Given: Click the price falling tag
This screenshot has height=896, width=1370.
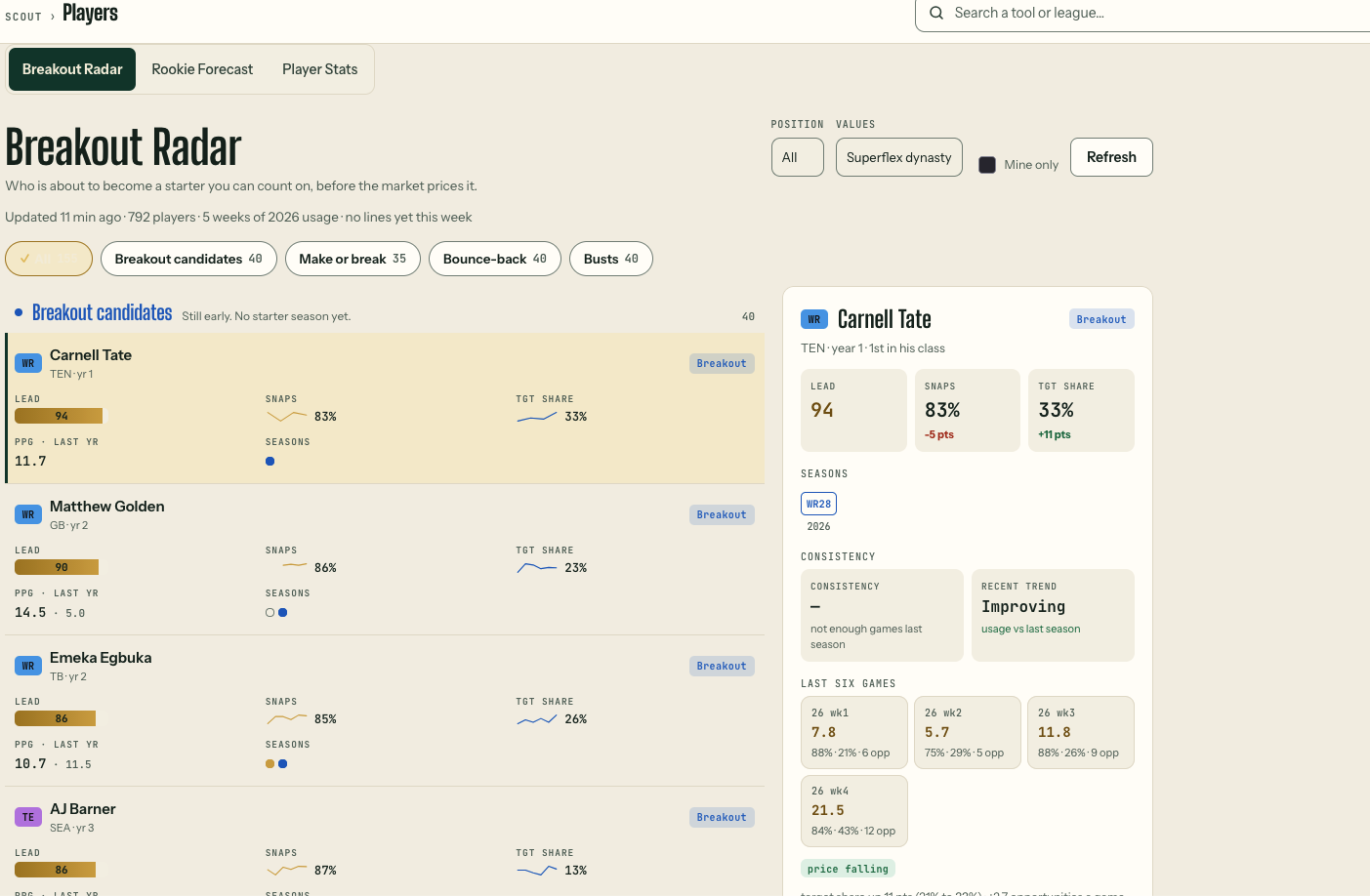Looking at the screenshot, I should click(848, 869).
